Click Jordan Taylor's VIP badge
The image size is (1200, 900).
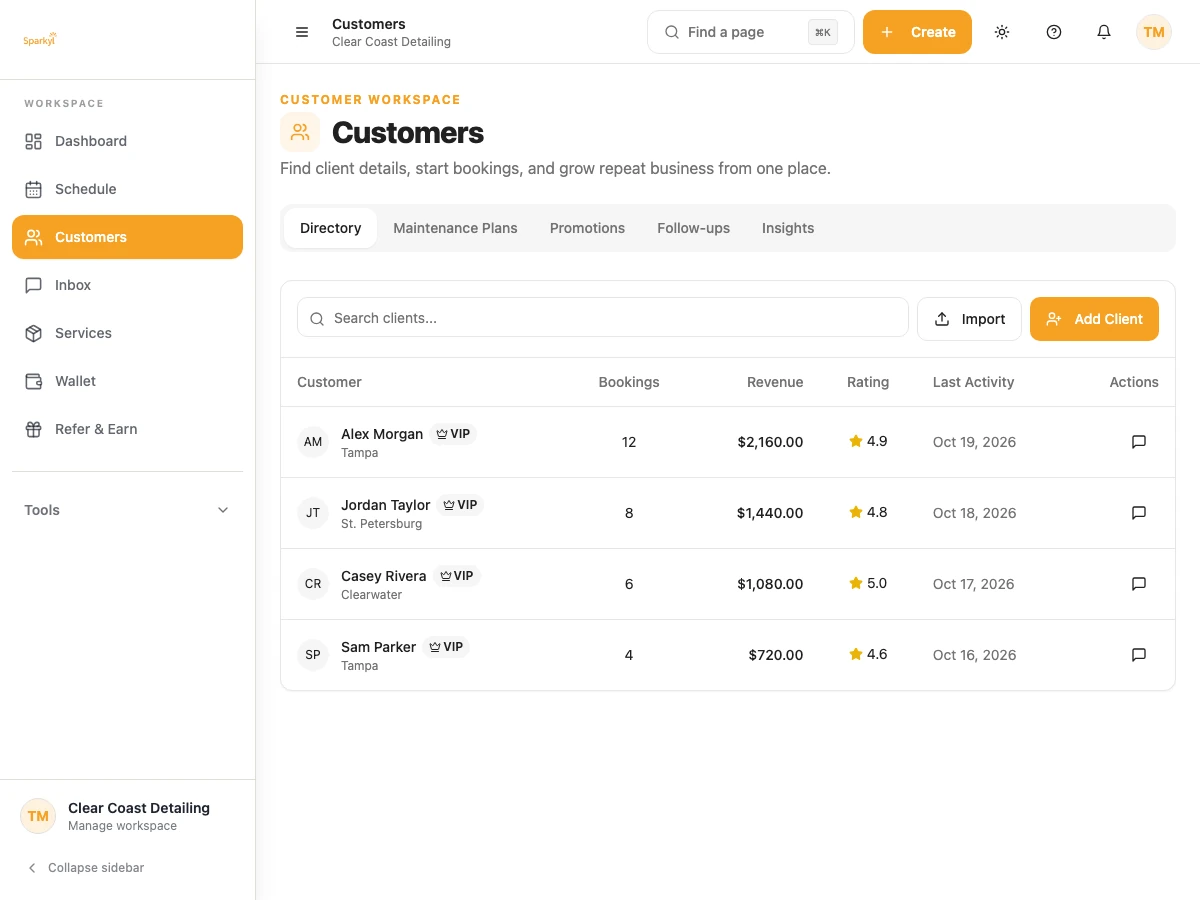click(x=461, y=505)
